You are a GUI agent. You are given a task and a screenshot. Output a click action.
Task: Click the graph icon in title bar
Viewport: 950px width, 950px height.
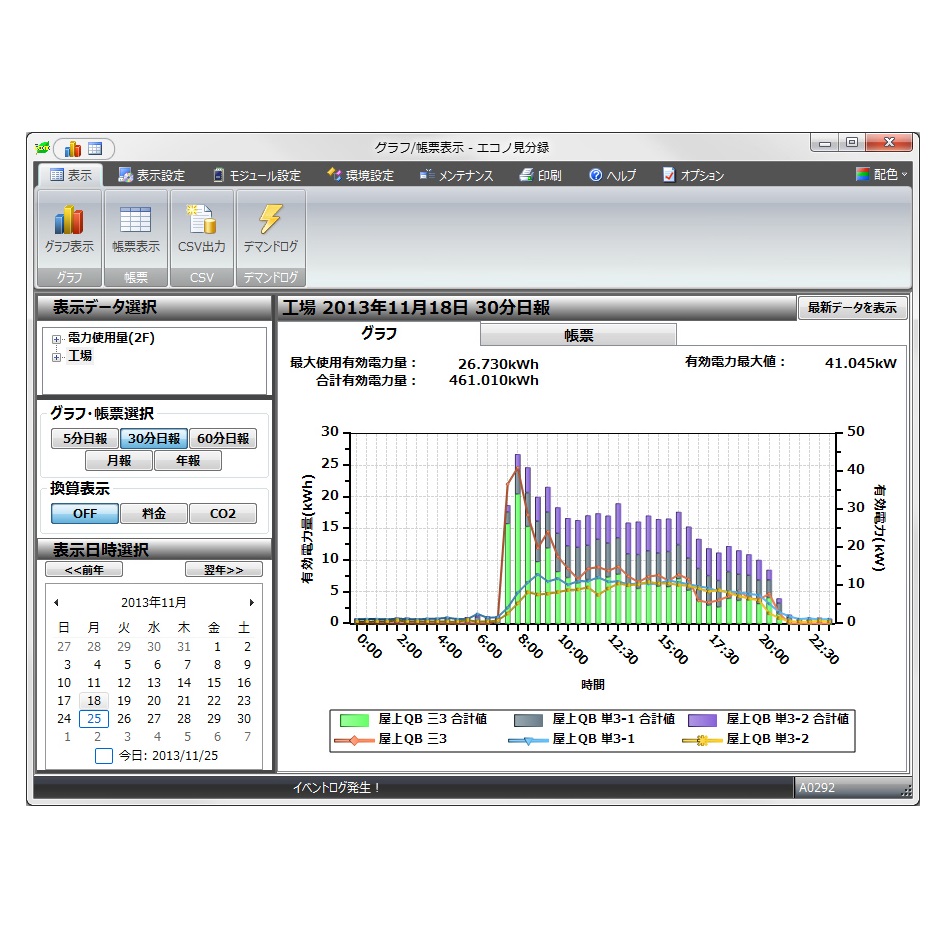tap(73, 149)
